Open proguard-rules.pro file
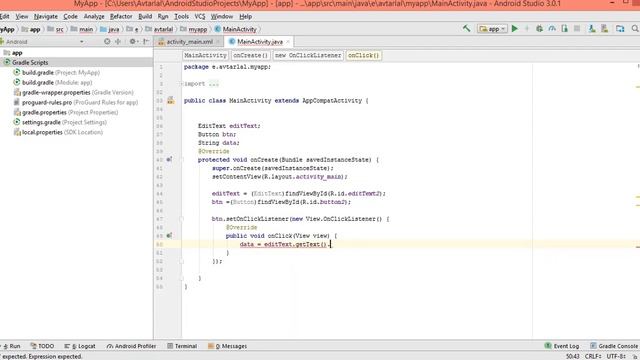Screen dimensions: 640x360 coord(76,102)
